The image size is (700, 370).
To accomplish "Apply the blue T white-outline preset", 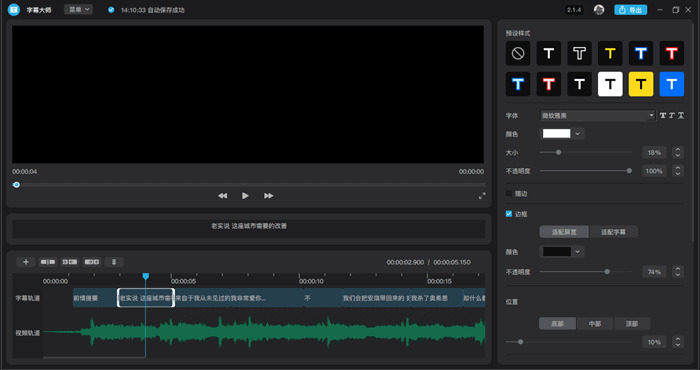I will (641, 53).
